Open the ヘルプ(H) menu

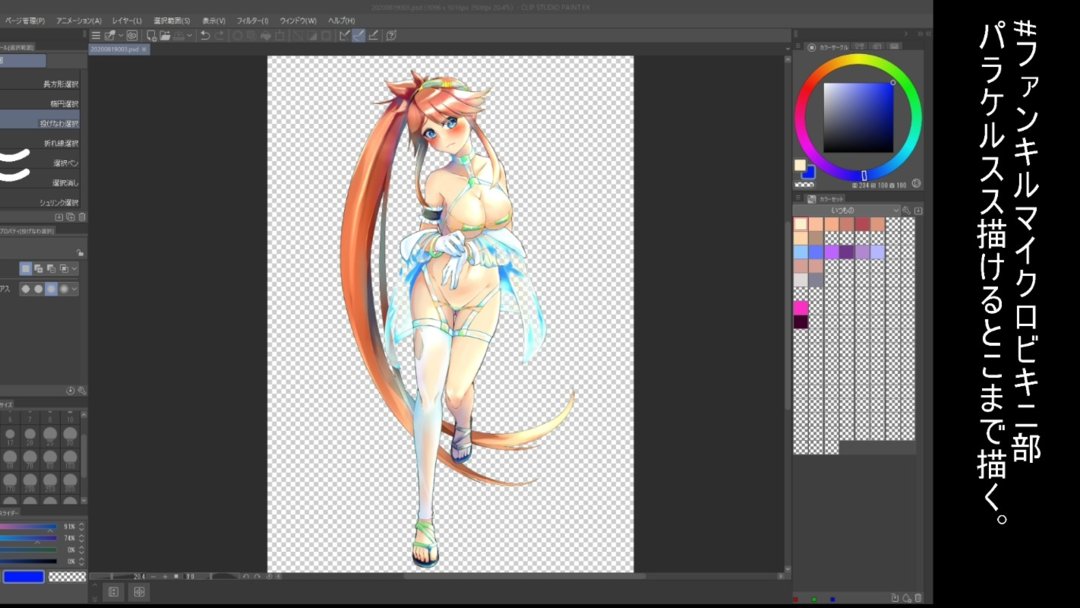[341, 21]
